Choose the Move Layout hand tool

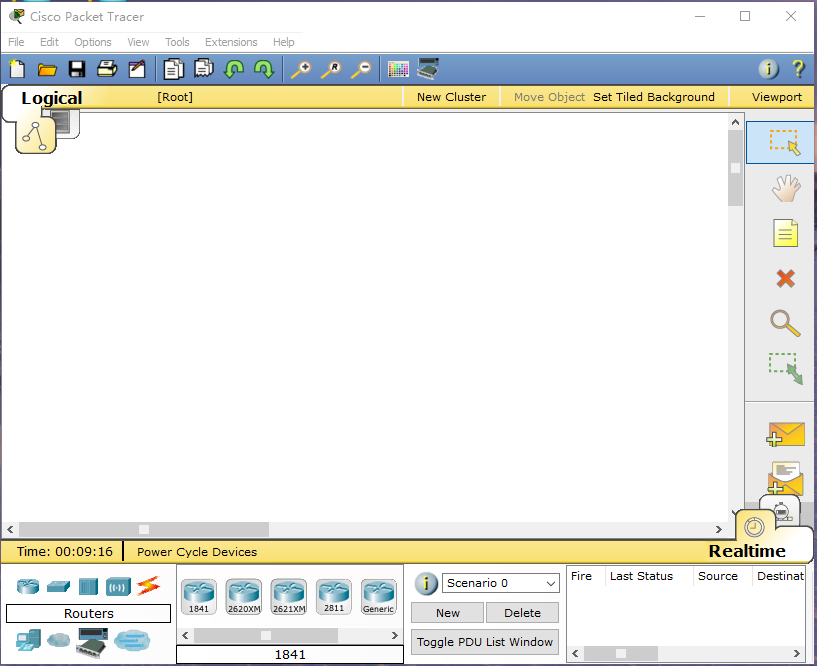786,188
